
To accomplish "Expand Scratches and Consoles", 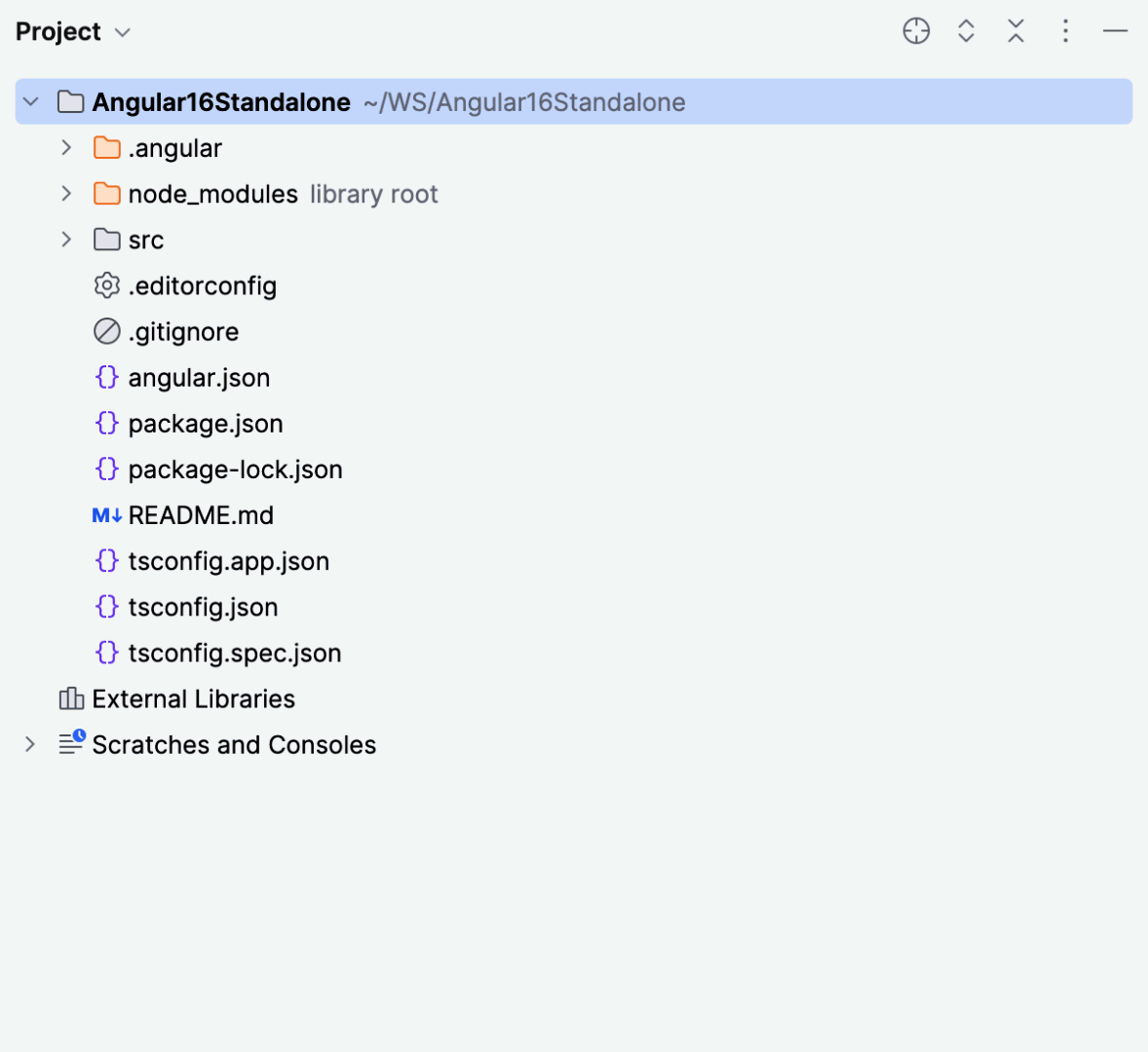I will pyautogui.click(x=29, y=743).
